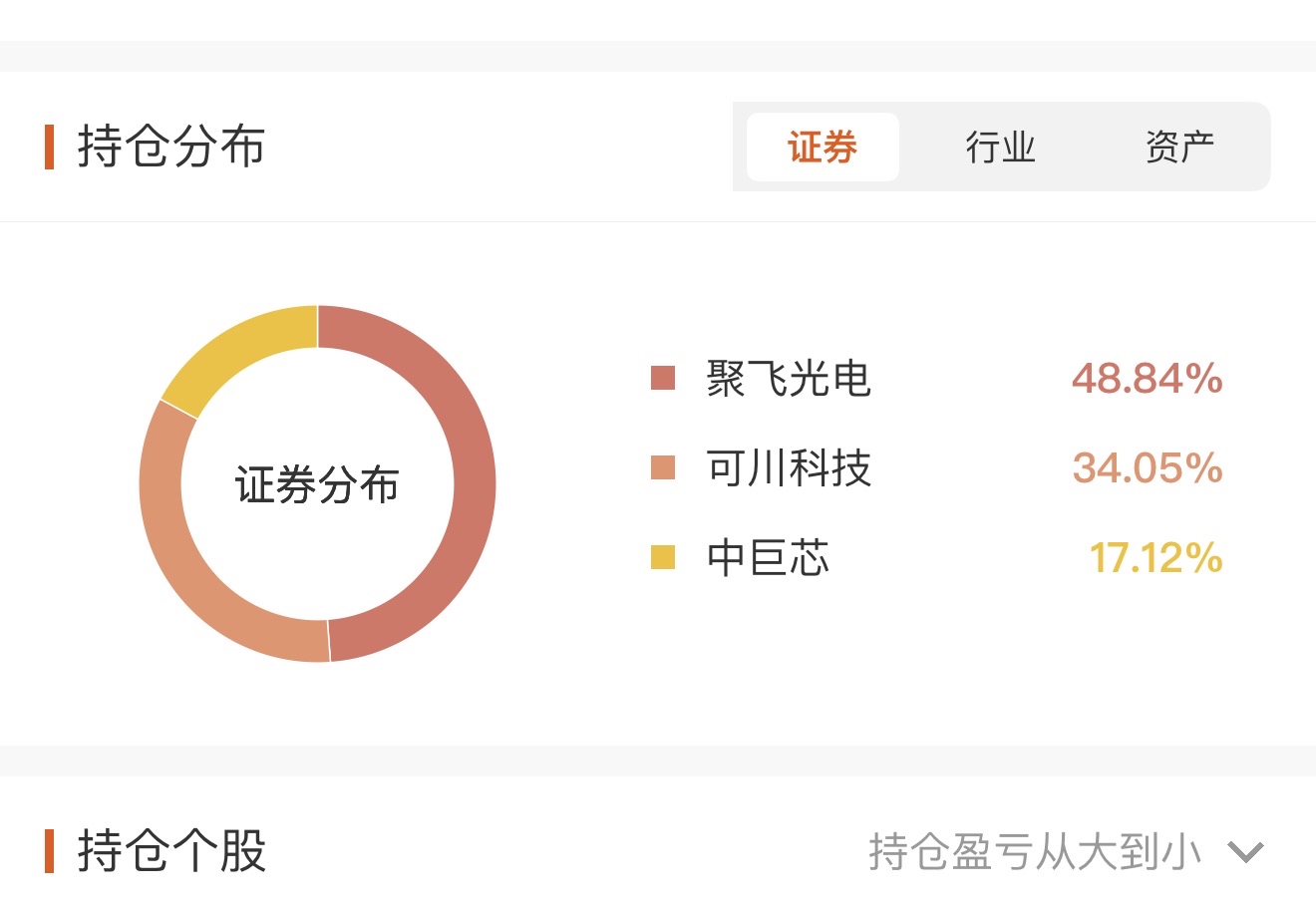Select the 中巨芯 stock name
This screenshot has width=1316, height=905.
tap(768, 557)
